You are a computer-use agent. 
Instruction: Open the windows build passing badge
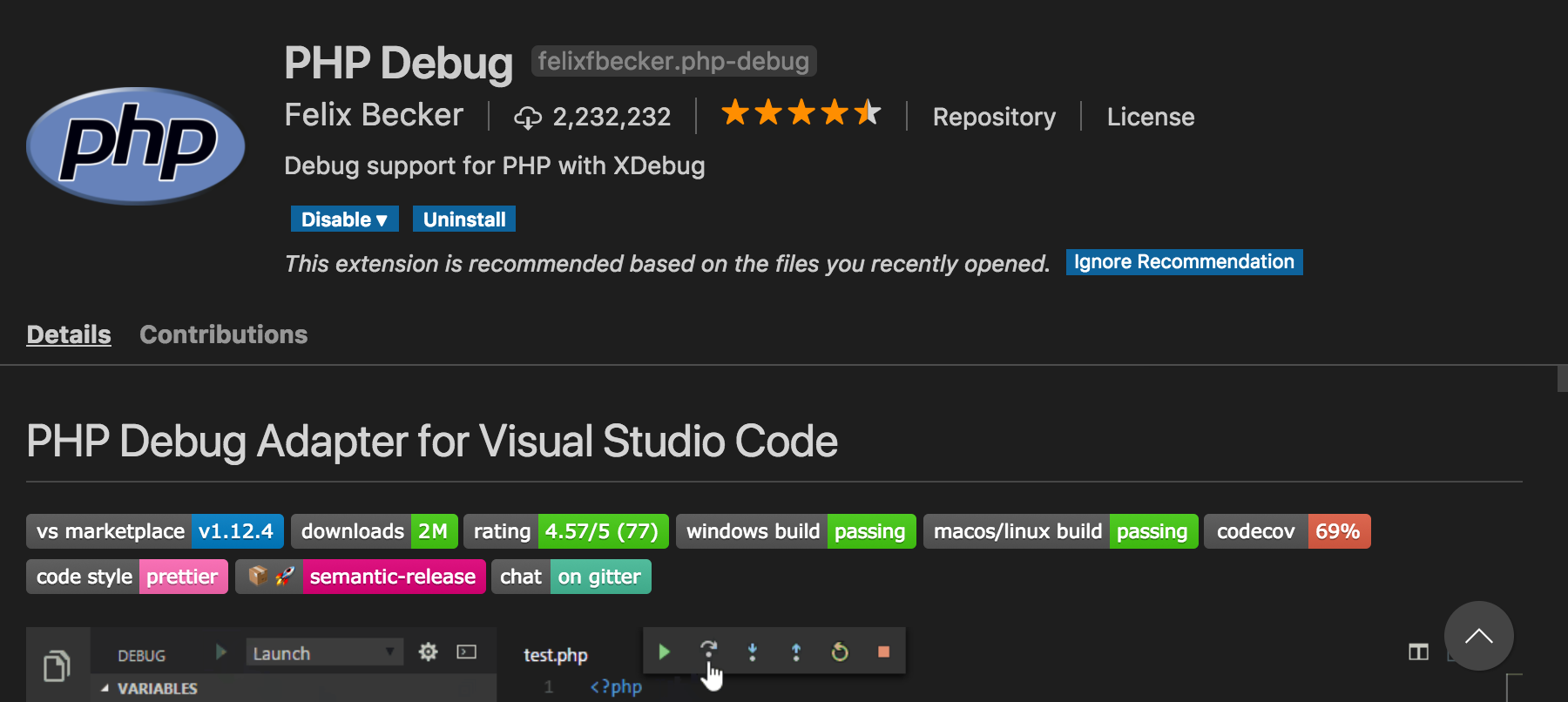tap(796, 531)
